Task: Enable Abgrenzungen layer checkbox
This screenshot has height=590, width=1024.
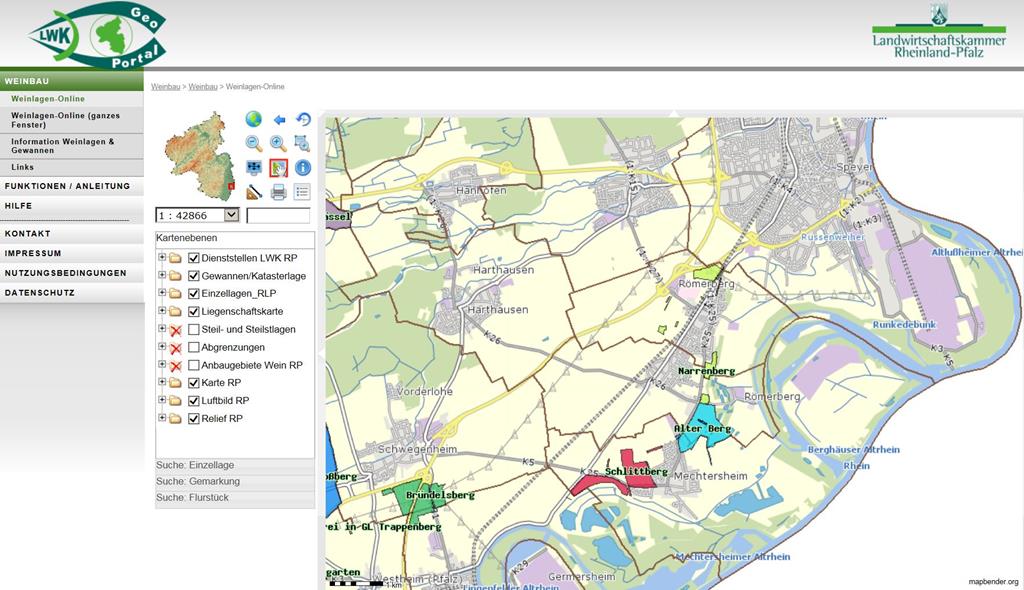Action: 194,347
